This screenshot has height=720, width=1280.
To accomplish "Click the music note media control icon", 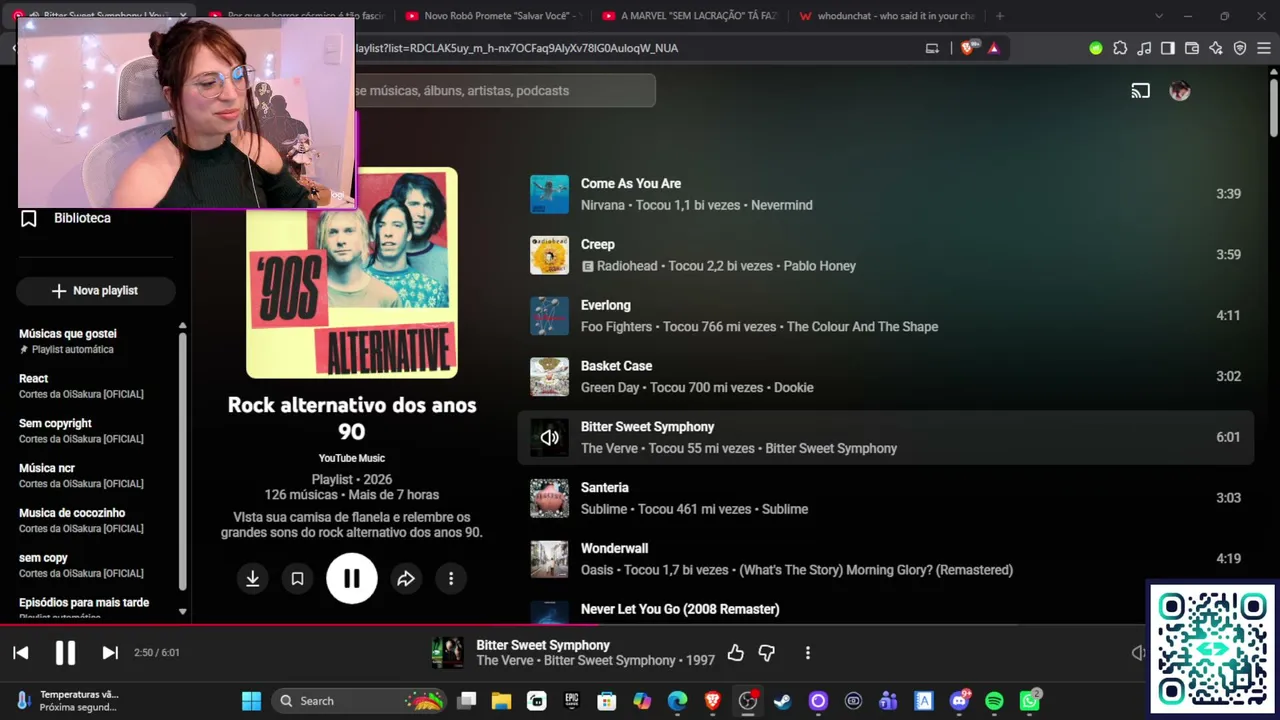I will click(x=1144, y=48).
